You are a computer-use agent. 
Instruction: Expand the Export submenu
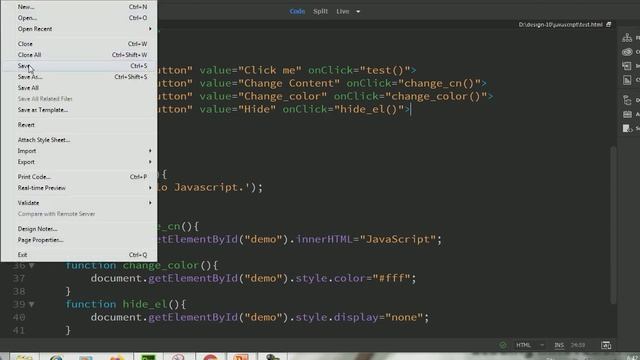(79, 162)
